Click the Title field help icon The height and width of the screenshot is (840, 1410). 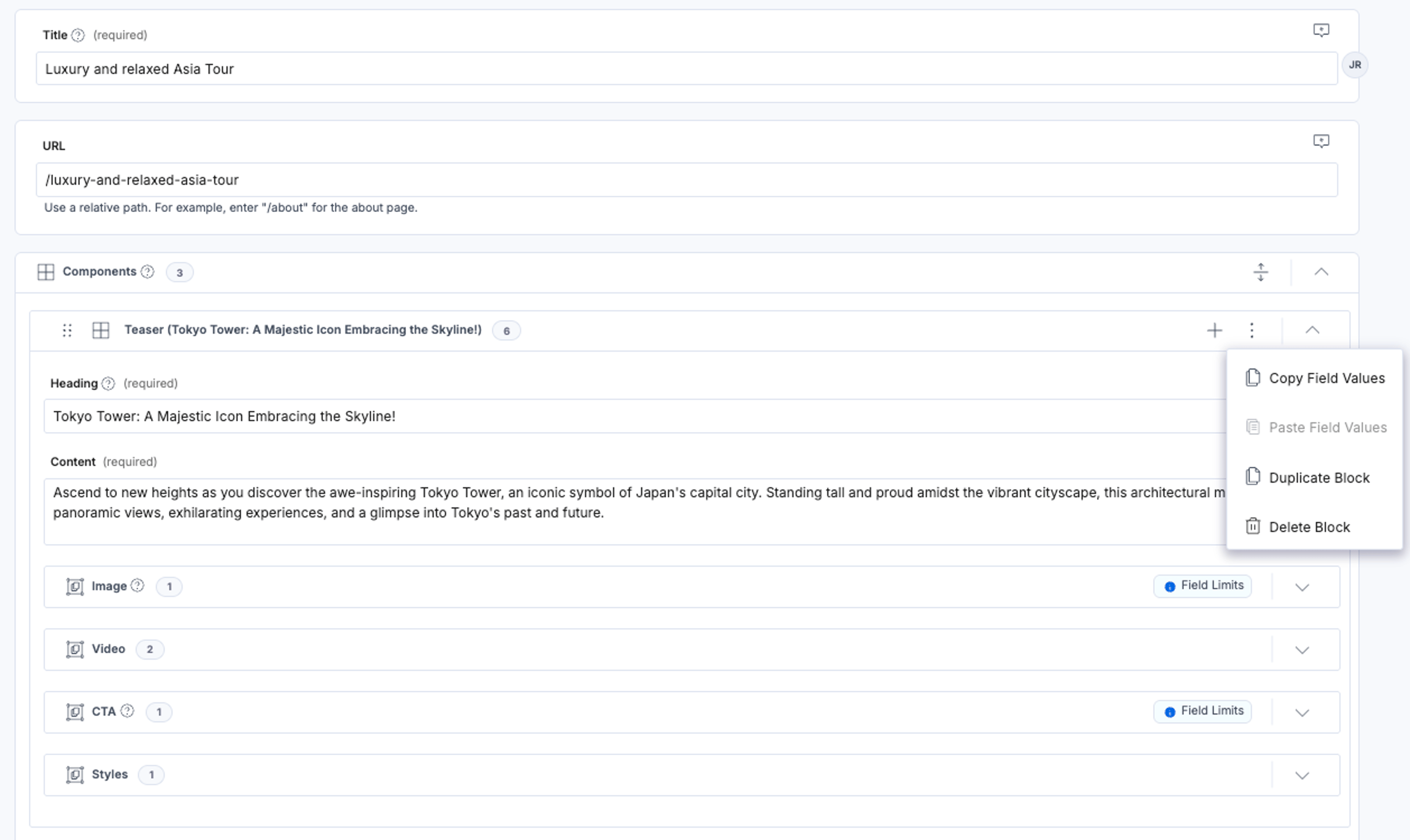tap(78, 35)
